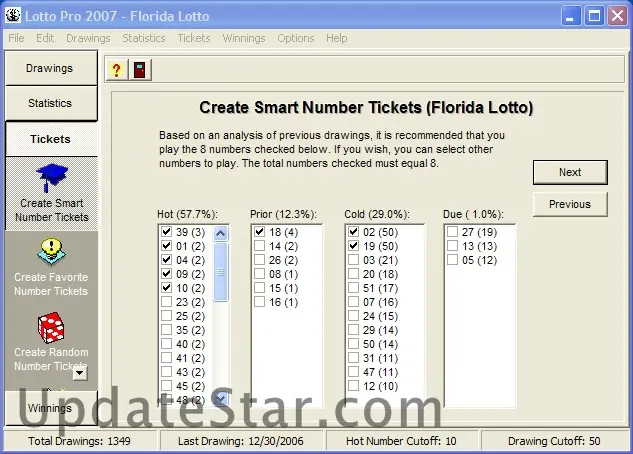The height and width of the screenshot is (454, 633).
Task: Click the yellow question mark help icon
Action: tap(117, 70)
